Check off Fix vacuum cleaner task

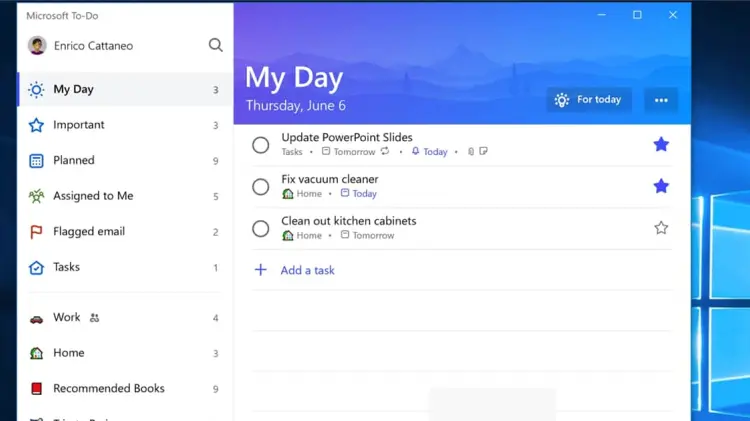click(260, 187)
